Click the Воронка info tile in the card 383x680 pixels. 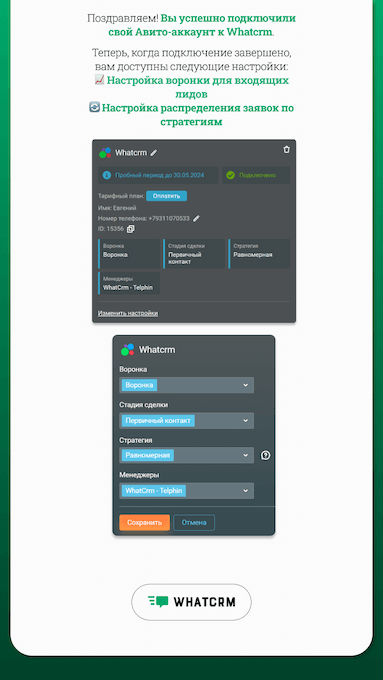point(129,254)
